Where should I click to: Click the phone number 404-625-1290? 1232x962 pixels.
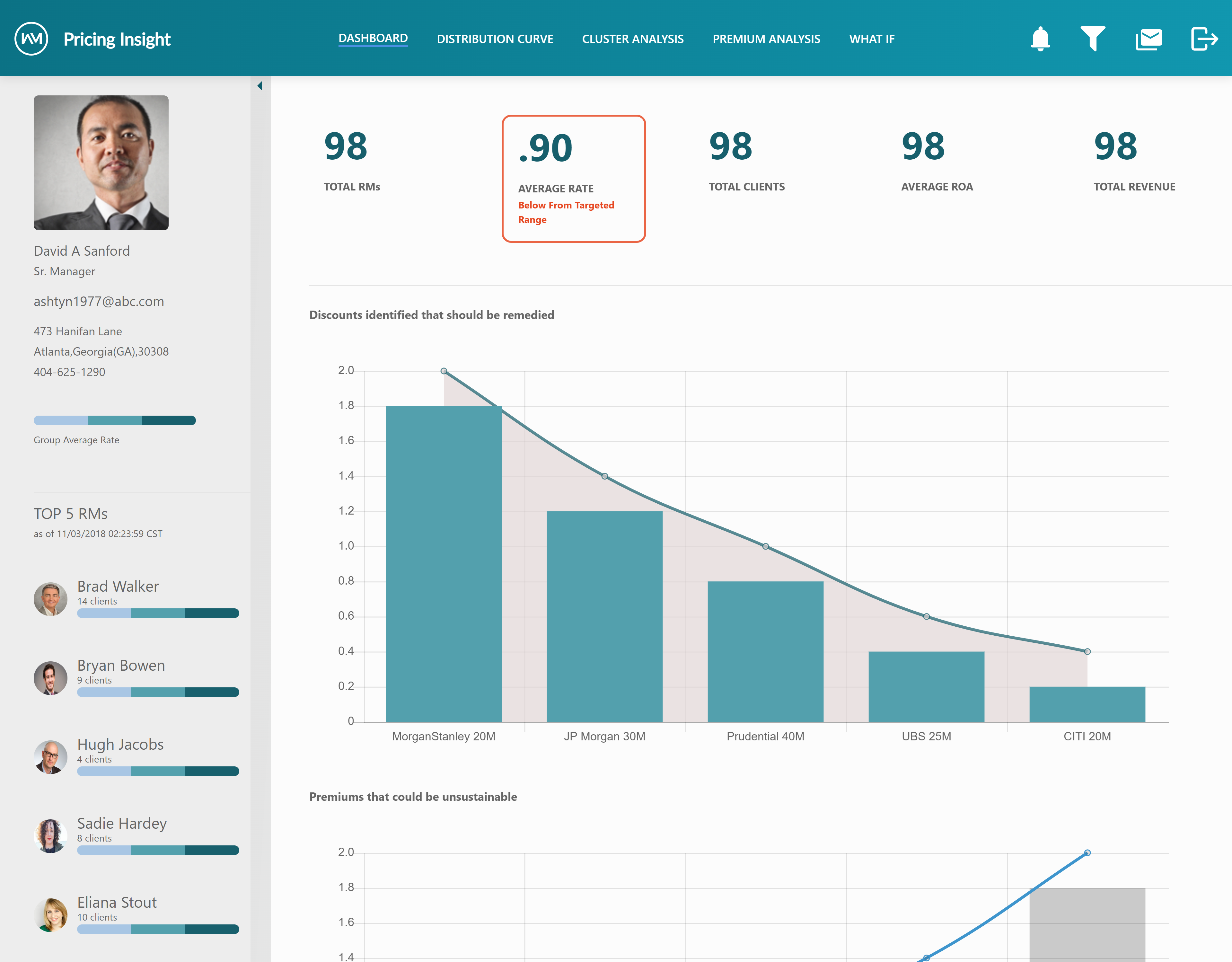69,372
